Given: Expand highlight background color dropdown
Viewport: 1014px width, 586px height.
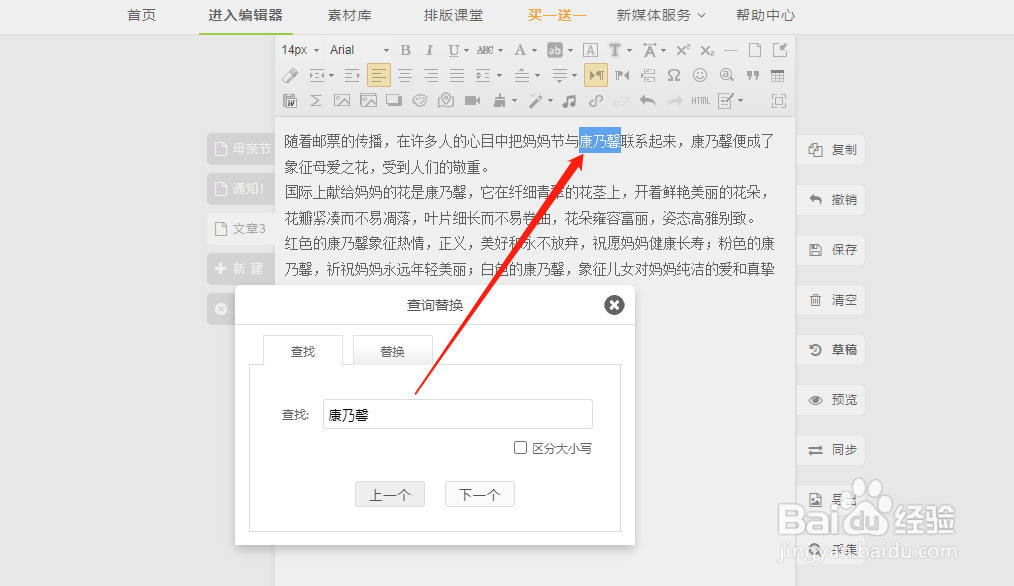Looking at the screenshot, I should click(x=570, y=50).
